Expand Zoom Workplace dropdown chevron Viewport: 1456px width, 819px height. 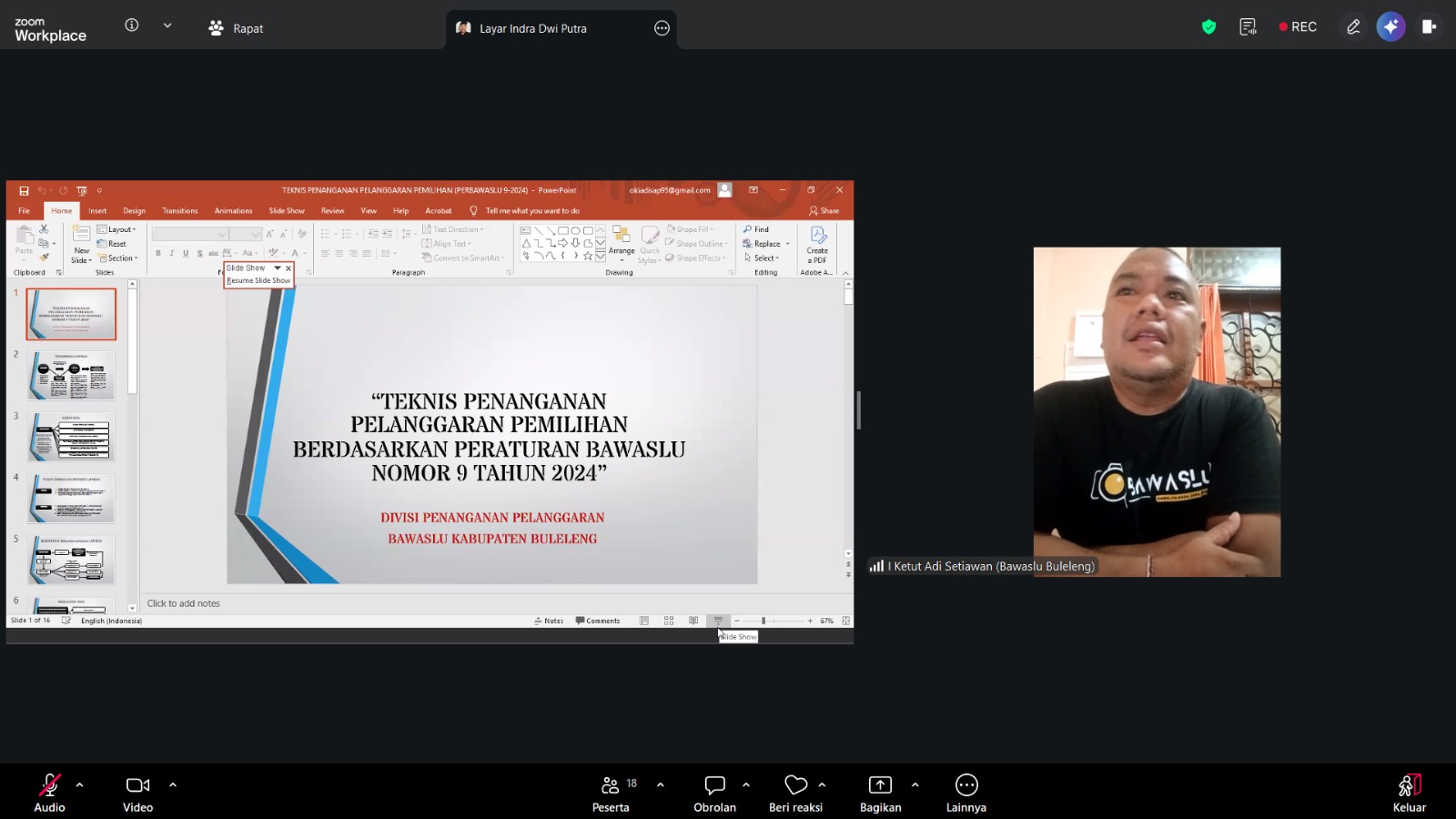pos(167,25)
